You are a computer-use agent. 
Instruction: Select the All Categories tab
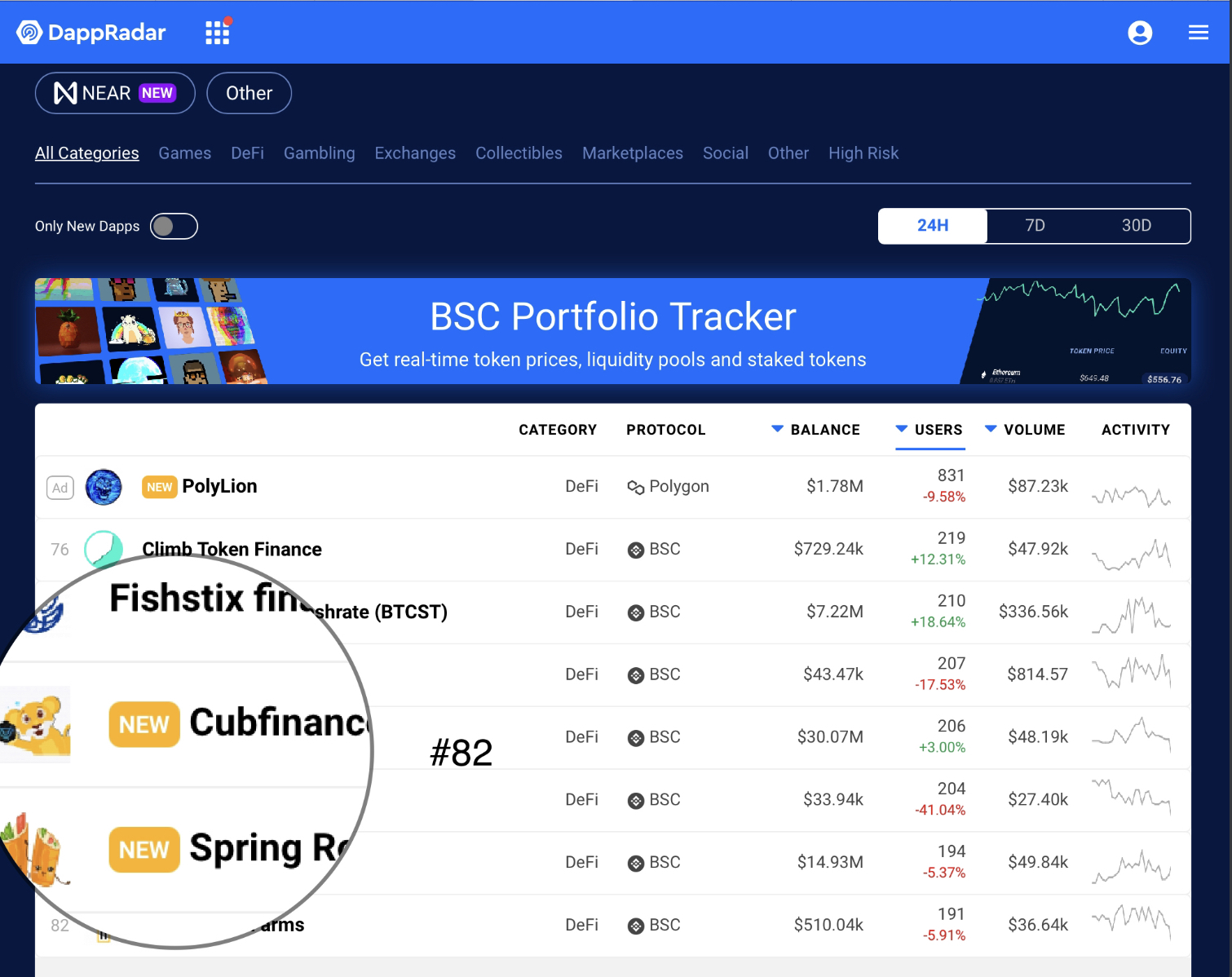coord(87,153)
